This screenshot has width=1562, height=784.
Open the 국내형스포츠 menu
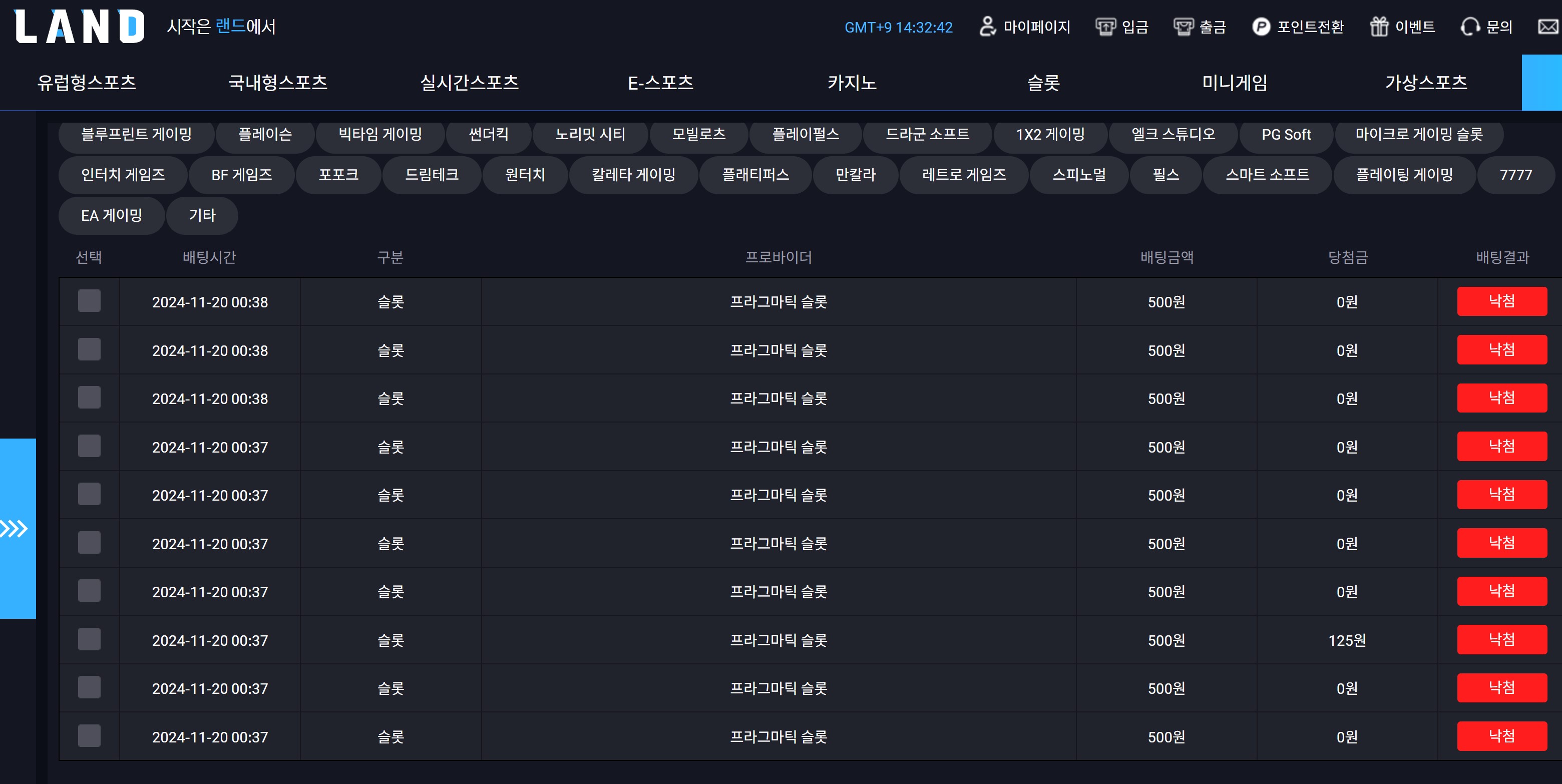coord(278,83)
